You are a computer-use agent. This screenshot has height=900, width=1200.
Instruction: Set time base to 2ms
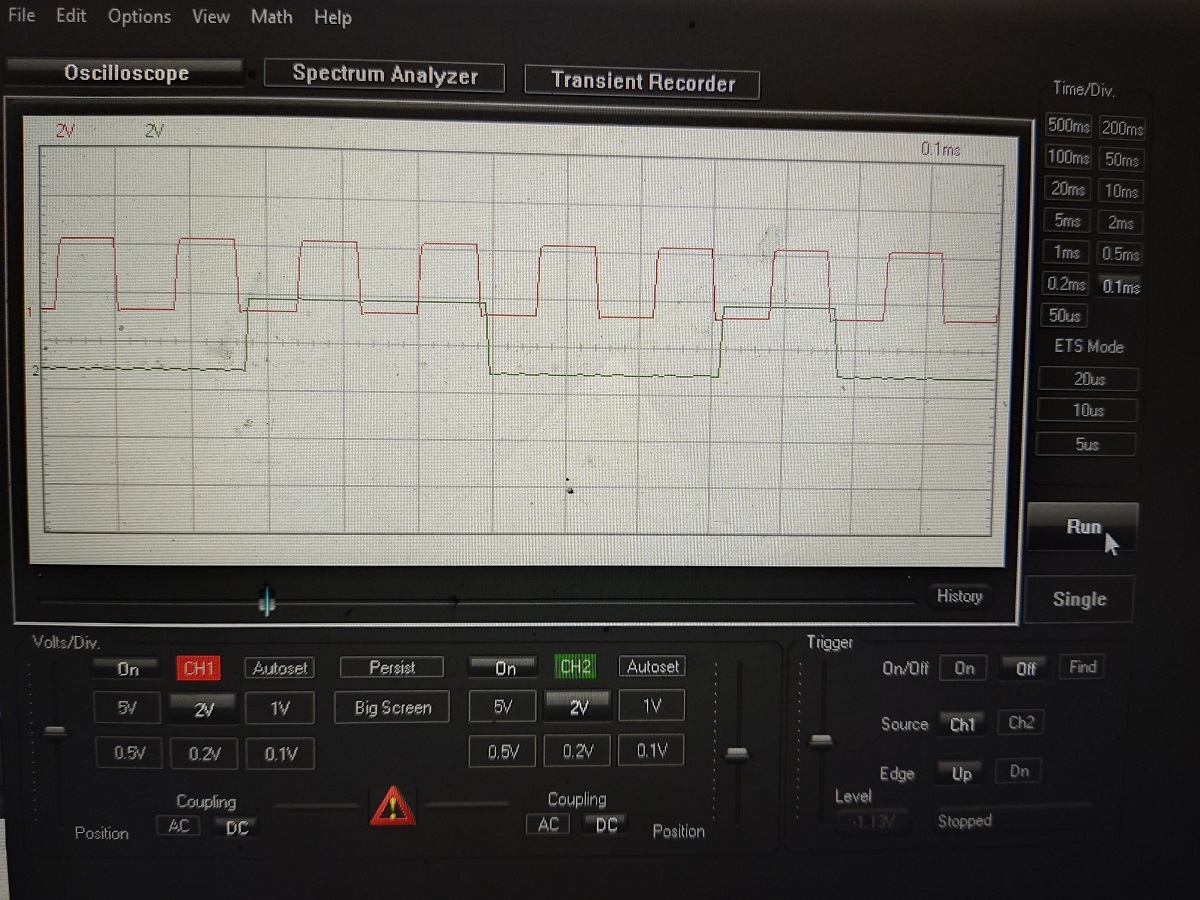(1120, 222)
